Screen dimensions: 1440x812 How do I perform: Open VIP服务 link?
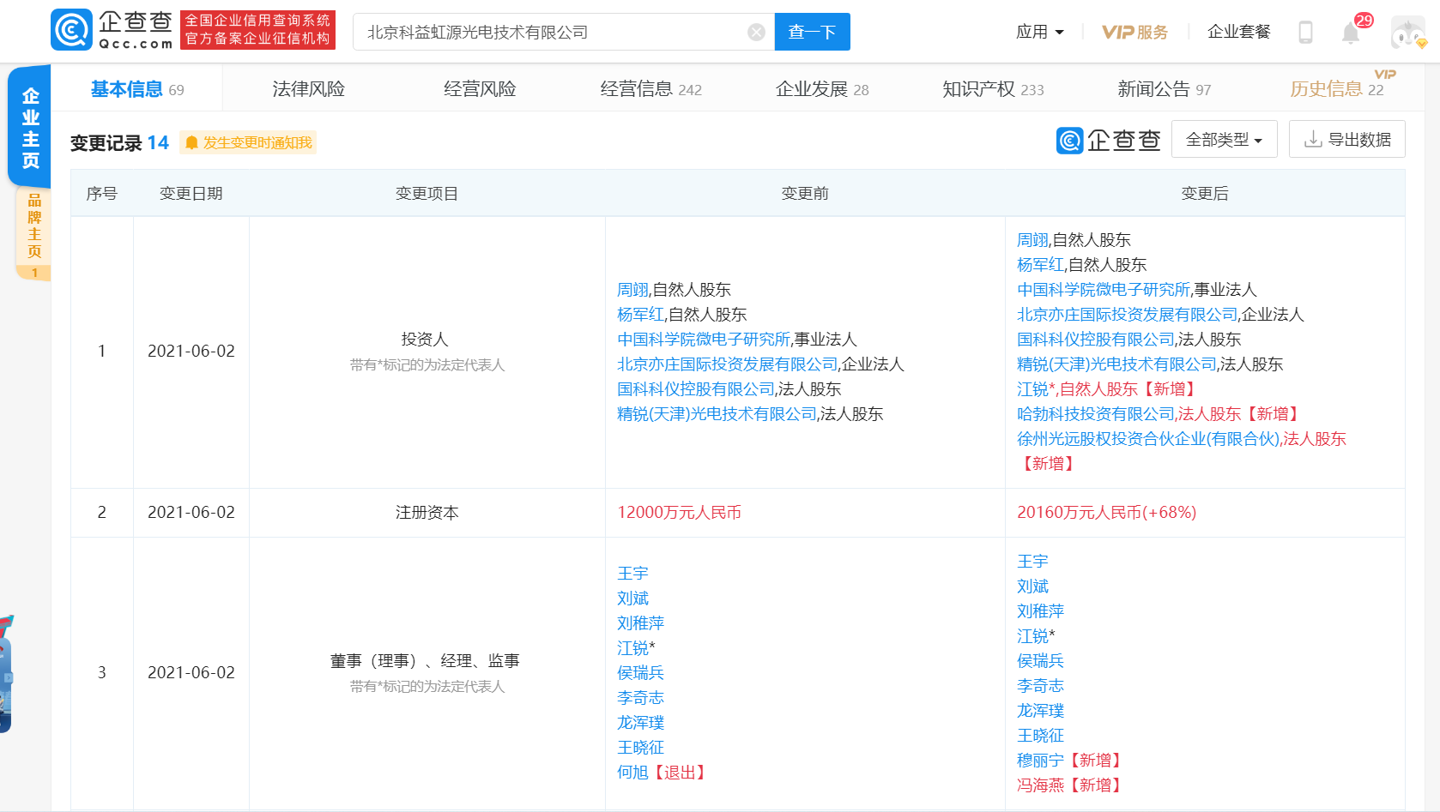coord(1134,32)
